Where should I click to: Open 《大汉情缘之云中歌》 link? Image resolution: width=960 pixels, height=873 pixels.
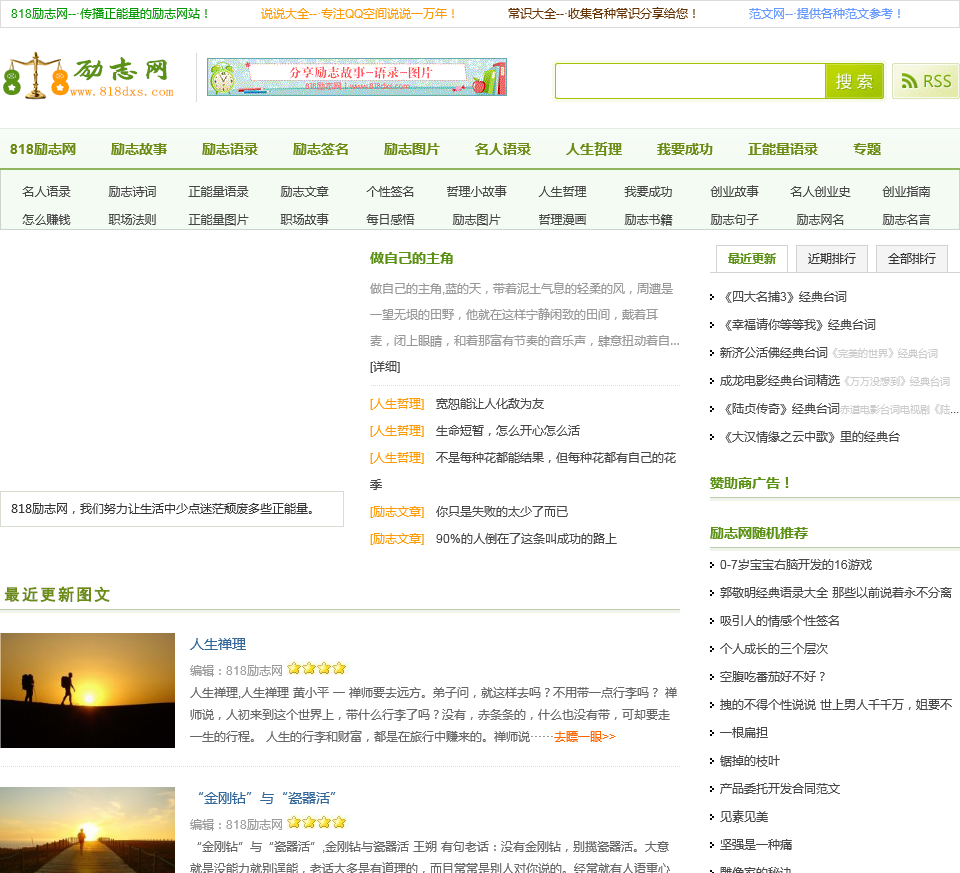click(x=810, y=437)
